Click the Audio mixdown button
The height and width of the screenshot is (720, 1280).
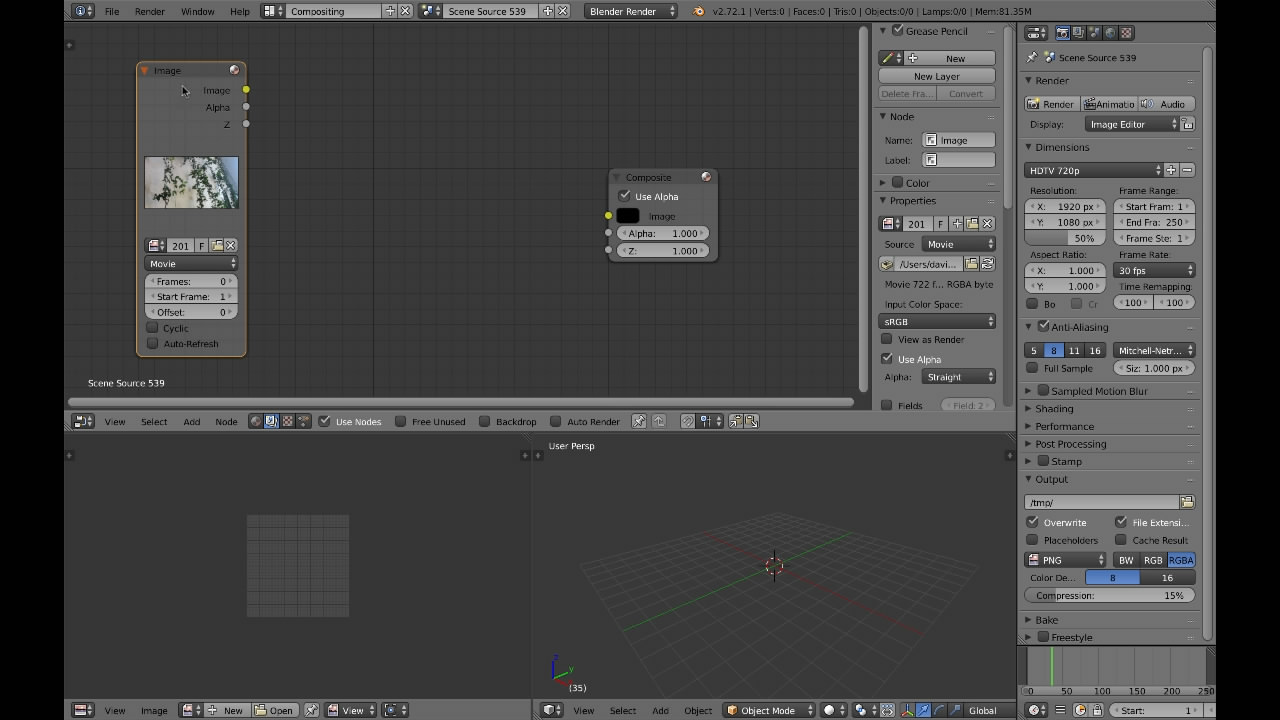point(1166,104)
